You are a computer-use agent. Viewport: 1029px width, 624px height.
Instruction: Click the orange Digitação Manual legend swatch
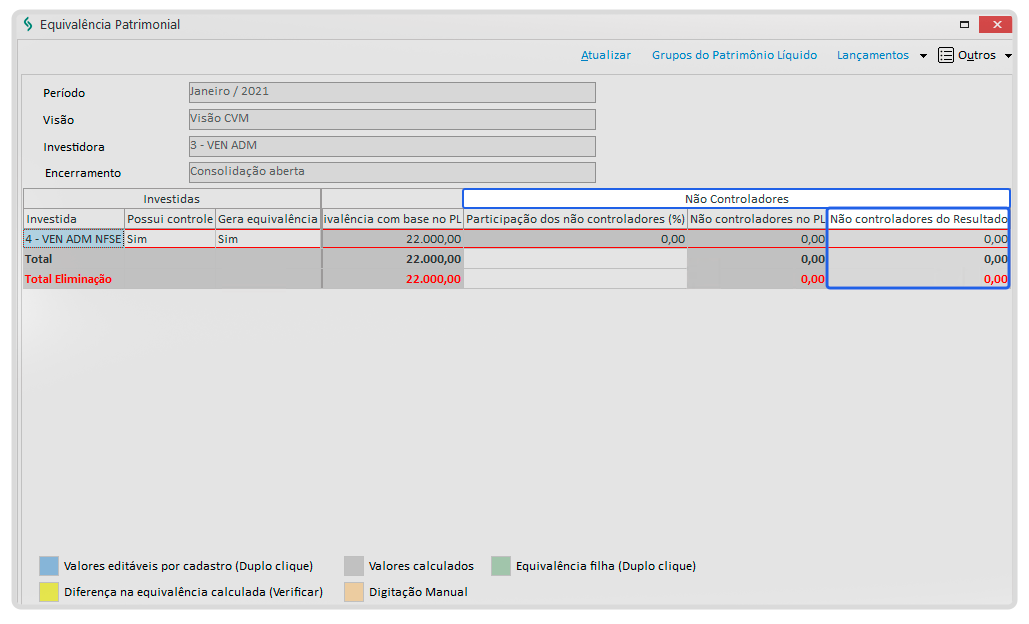(x=353, y=592)
